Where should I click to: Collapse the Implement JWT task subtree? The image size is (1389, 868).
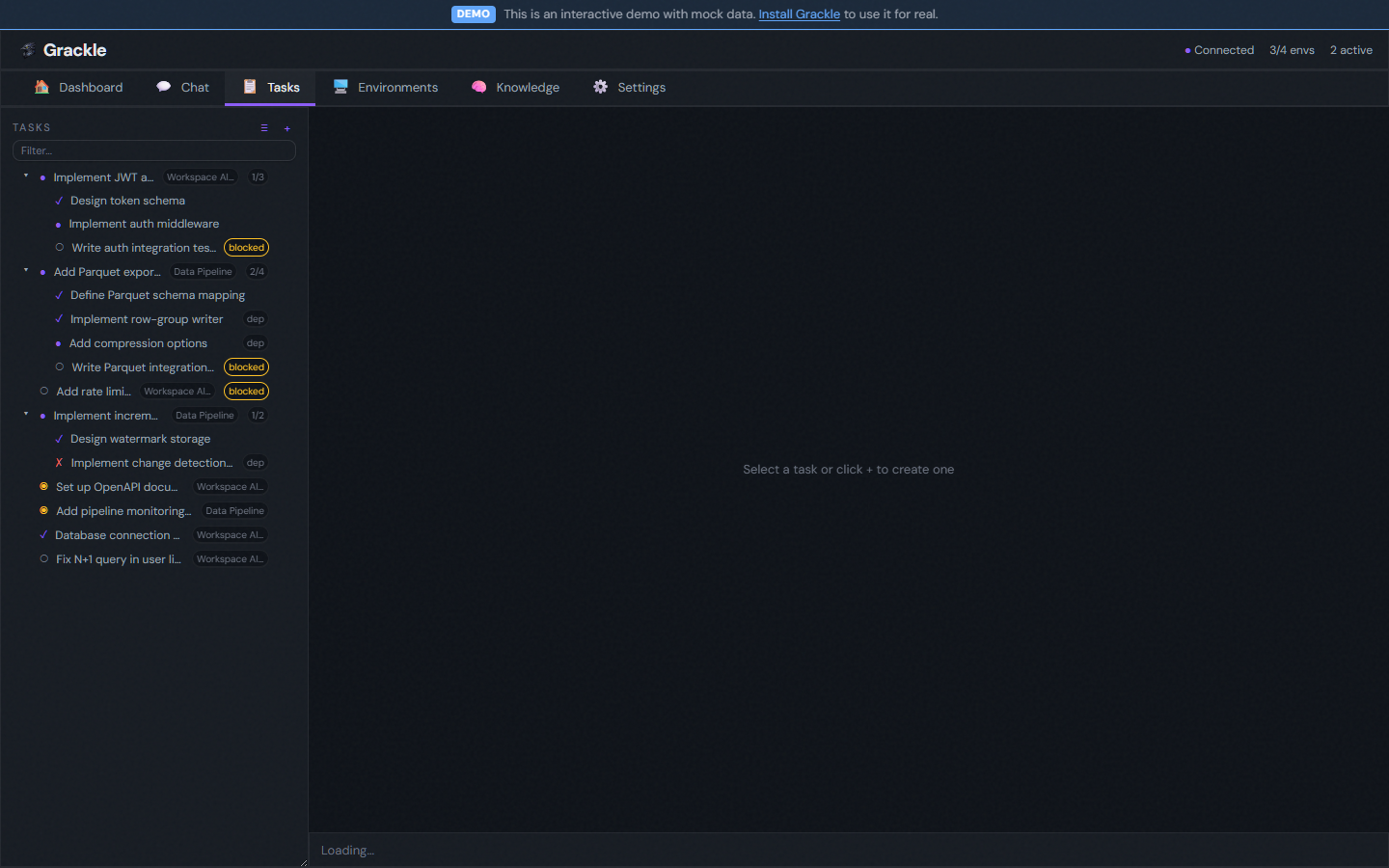click(26, 176)
